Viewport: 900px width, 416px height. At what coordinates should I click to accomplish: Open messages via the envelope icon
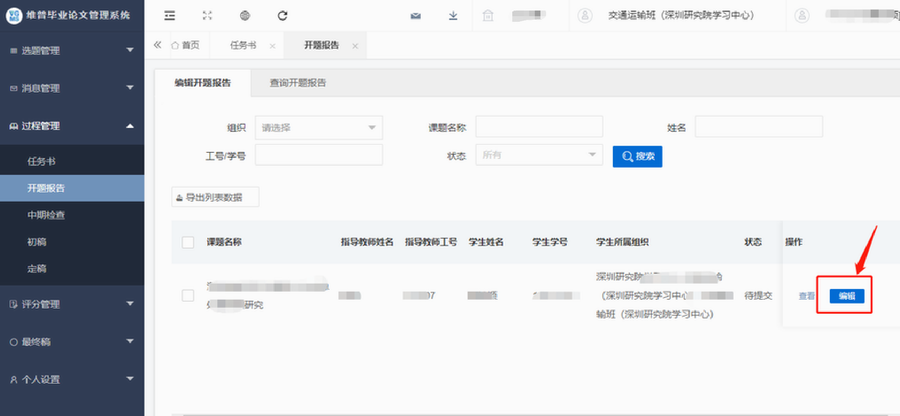tap(416, 15)
